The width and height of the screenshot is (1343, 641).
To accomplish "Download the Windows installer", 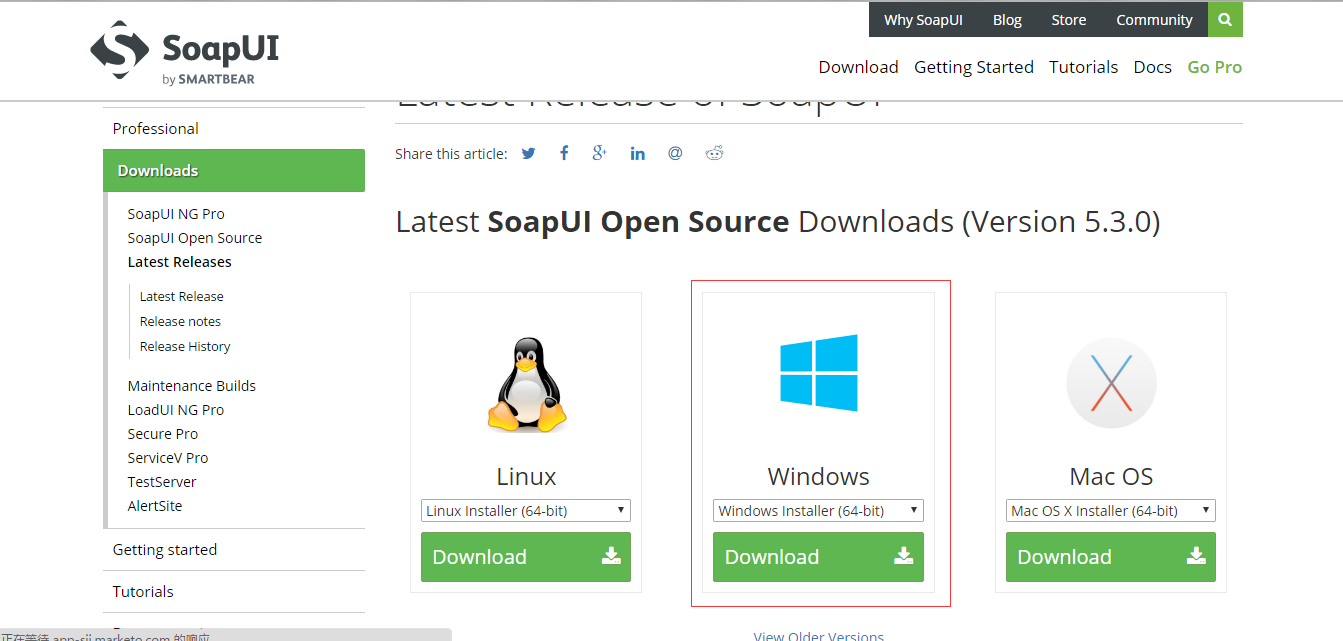I will (x=818, y=557).
